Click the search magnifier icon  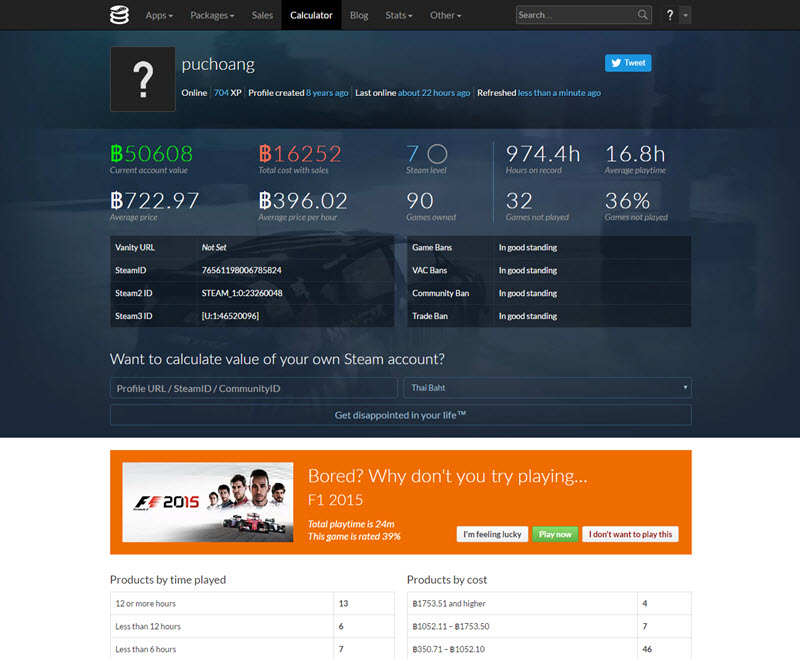click(x=642, y=15)
